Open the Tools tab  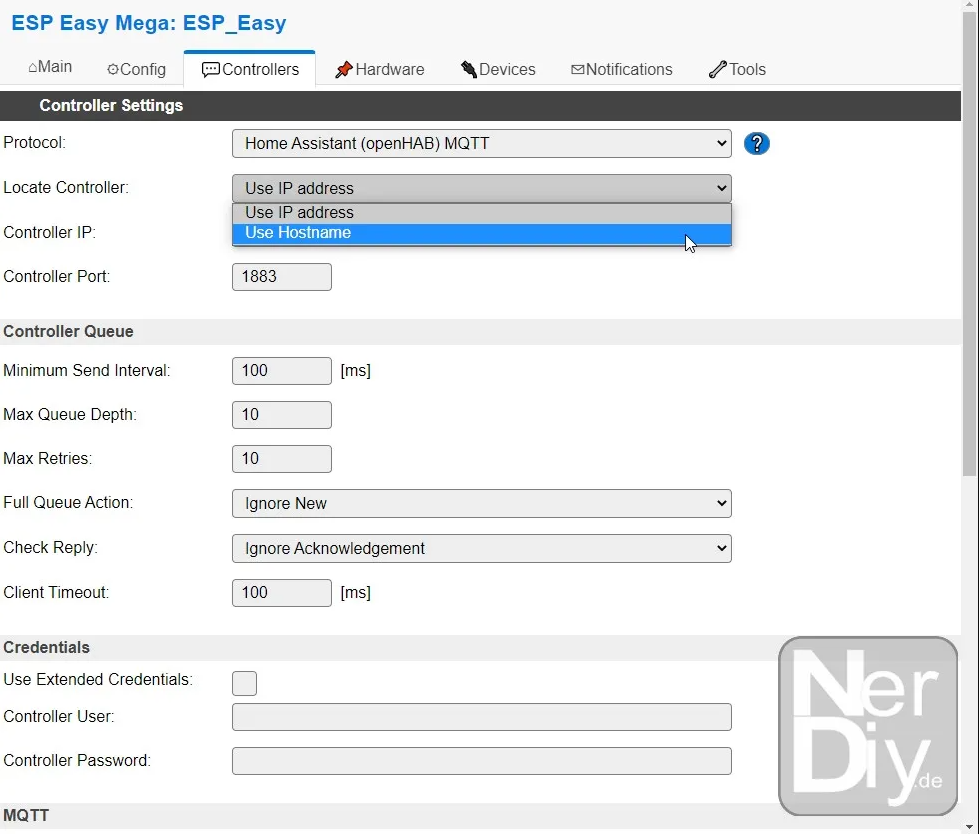737,70
